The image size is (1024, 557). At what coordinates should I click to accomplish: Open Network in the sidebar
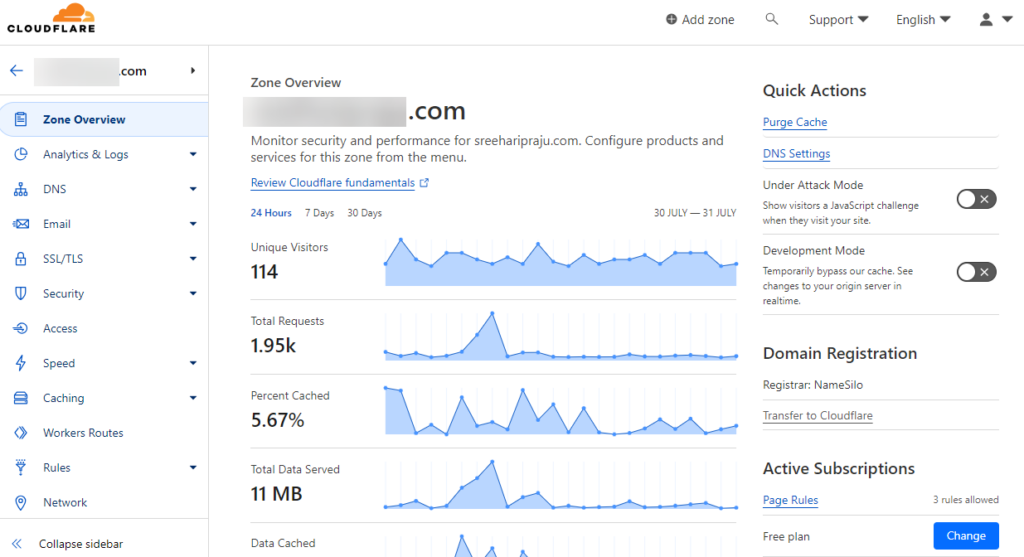(x=104, y=502)
